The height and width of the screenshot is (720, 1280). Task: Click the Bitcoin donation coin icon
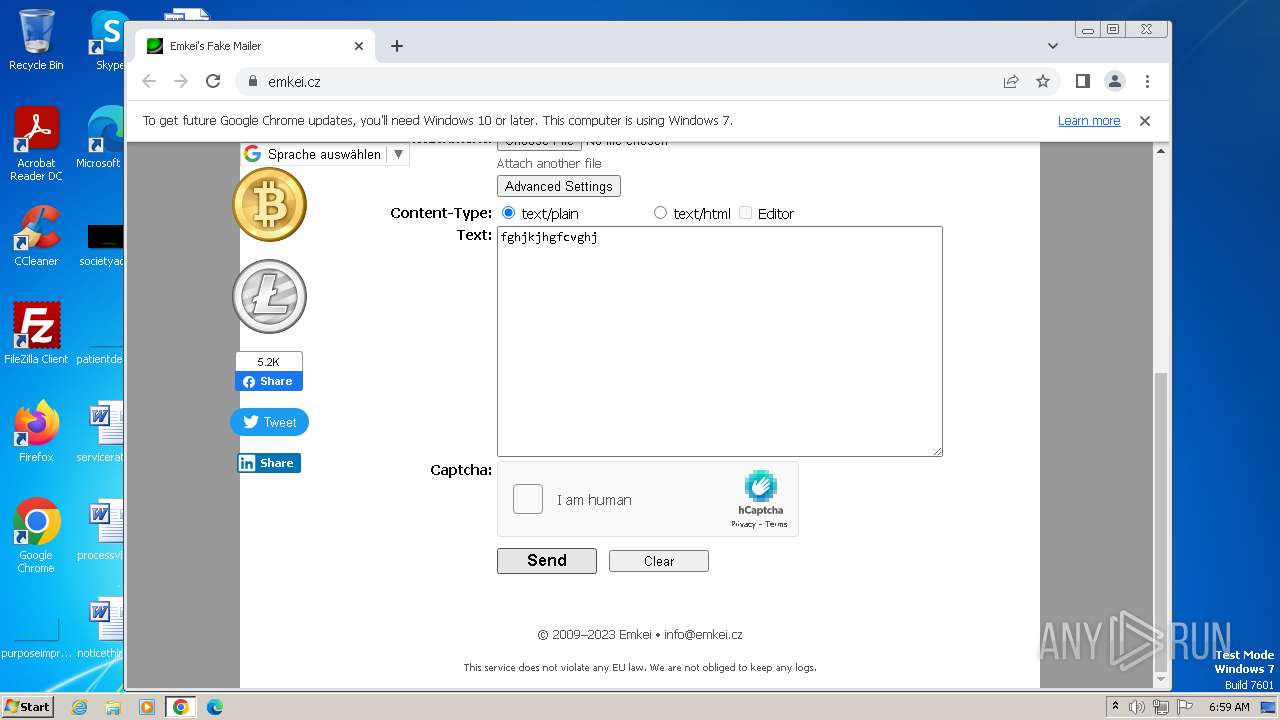tap(269, 204)
